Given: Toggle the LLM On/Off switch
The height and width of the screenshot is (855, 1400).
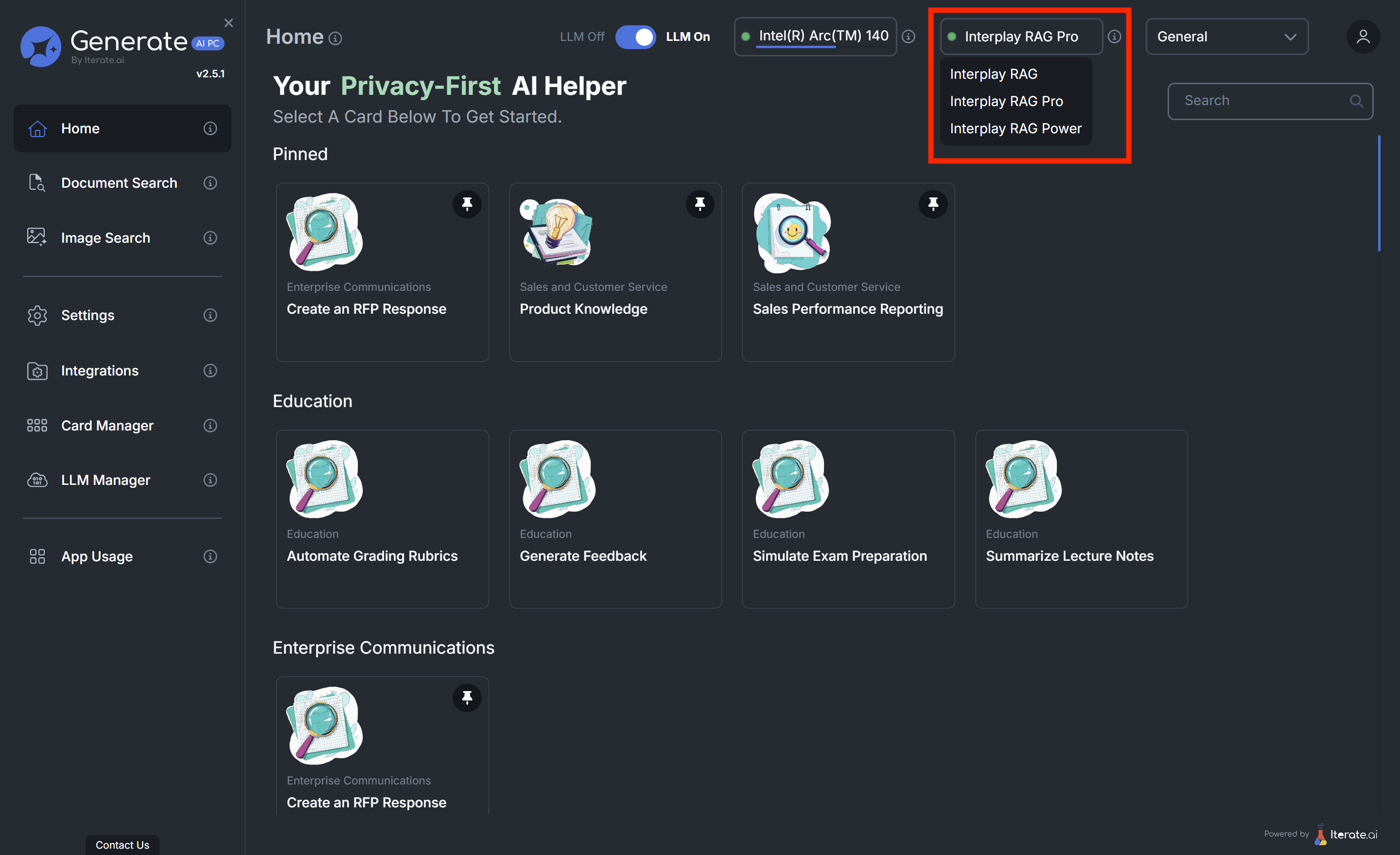Looking at the screenshot, I should point(635,37).
